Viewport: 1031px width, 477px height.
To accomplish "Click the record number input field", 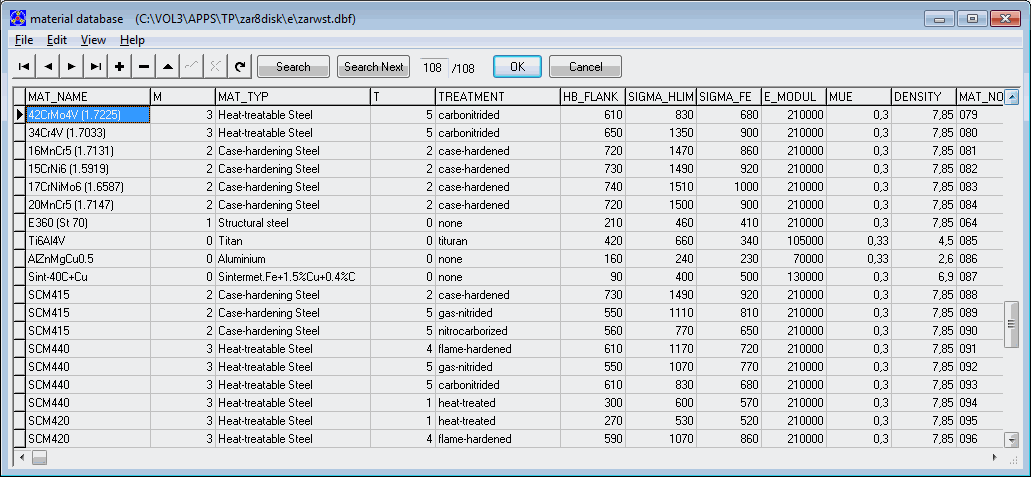I will 432,67.
